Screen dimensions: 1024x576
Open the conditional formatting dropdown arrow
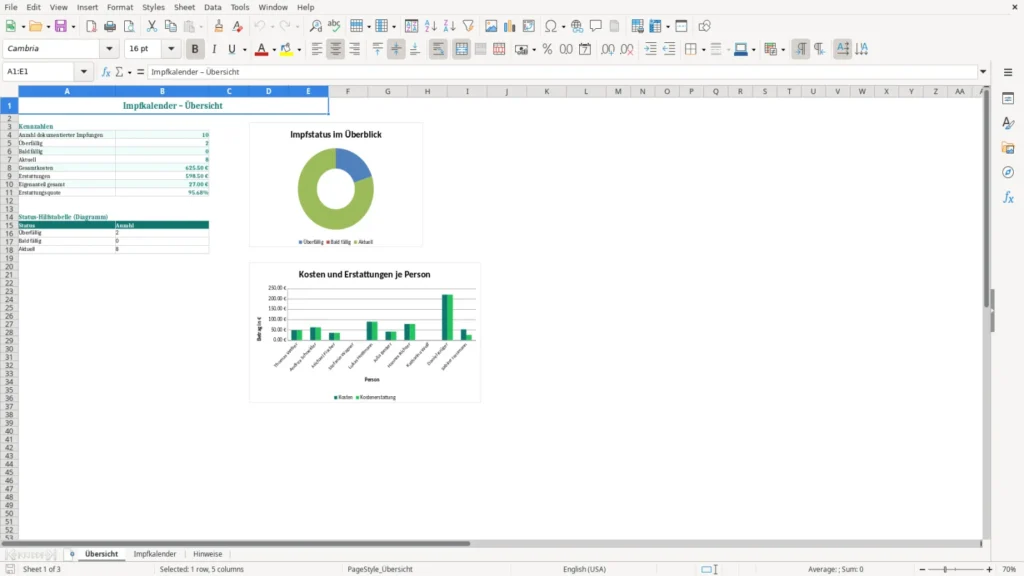click(x=783, y=50)
